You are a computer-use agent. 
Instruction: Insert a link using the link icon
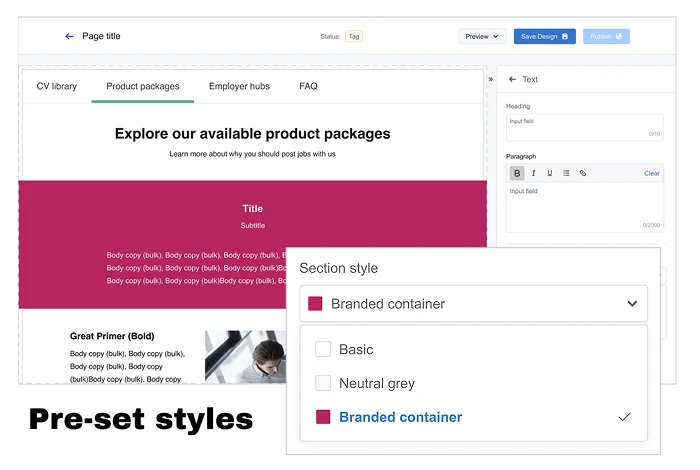(583, 173)
